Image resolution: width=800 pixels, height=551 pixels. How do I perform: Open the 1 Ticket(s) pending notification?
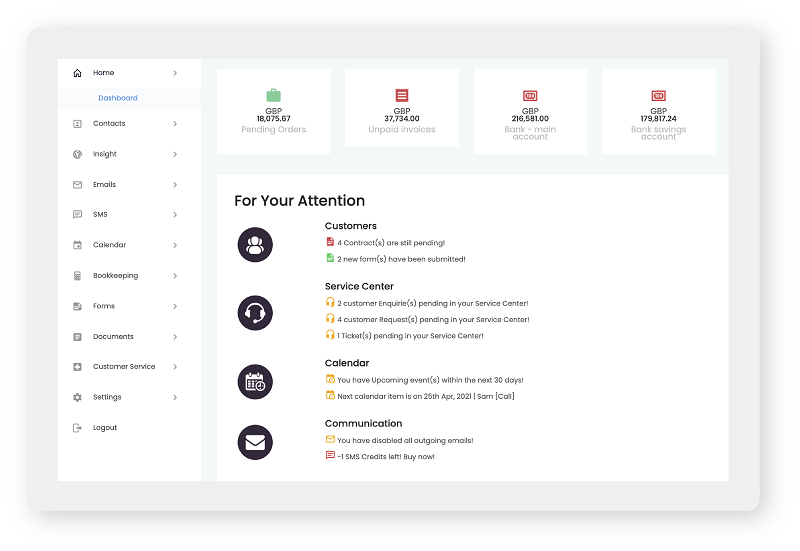(410, 336)
